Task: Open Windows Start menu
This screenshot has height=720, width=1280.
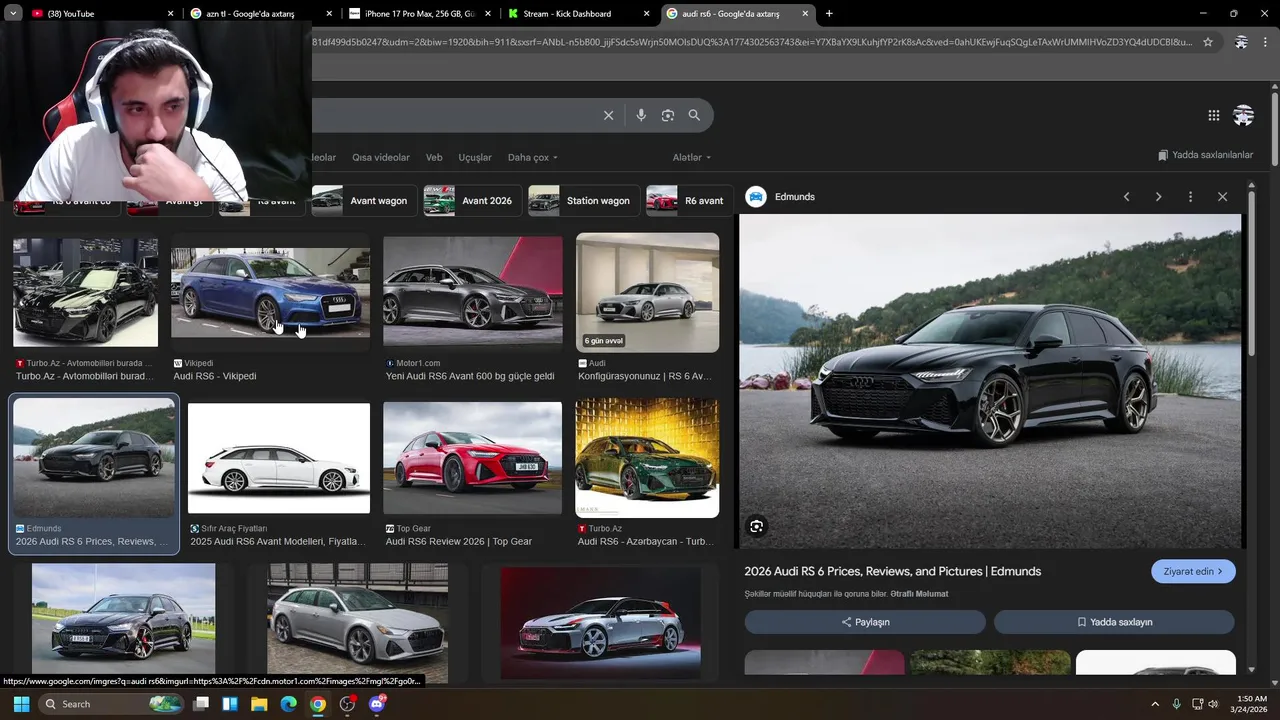Action: [x=21, y=704]
